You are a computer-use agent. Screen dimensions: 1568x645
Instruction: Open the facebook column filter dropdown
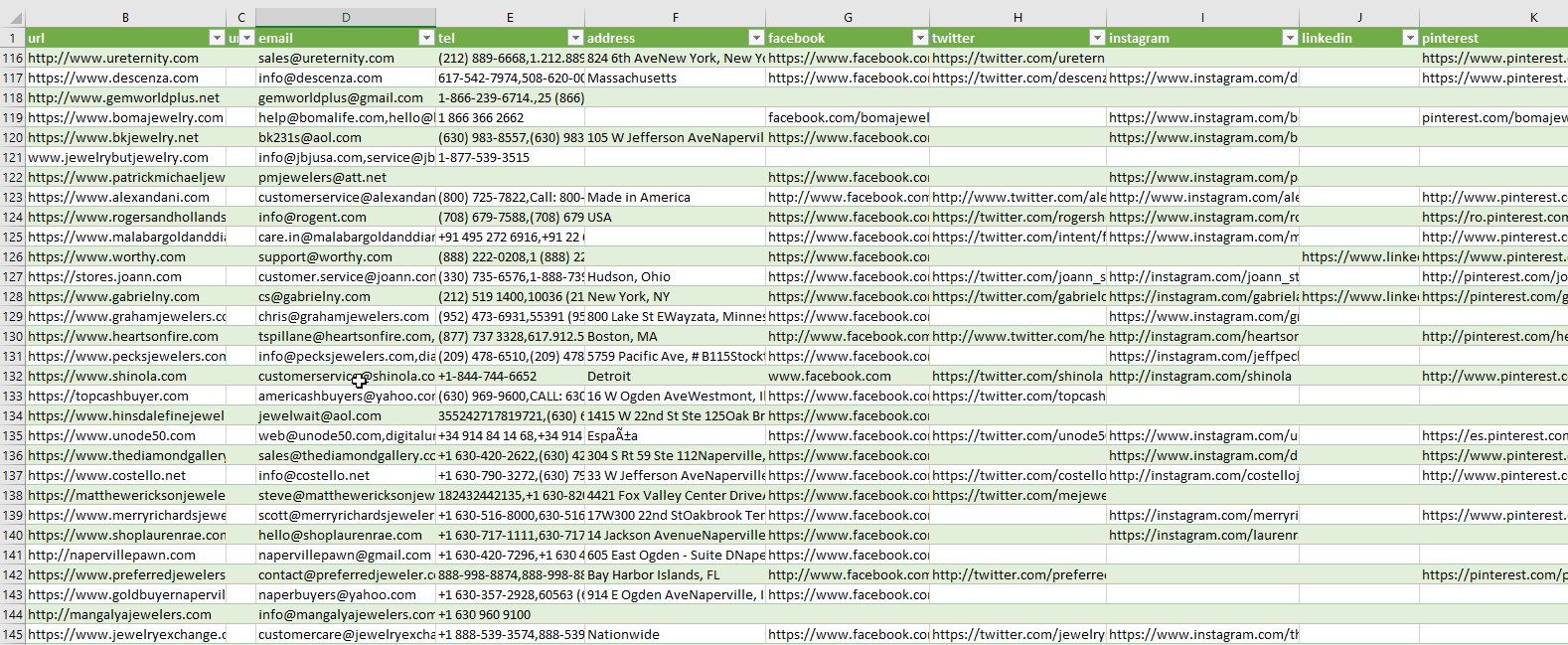(920, 38)
